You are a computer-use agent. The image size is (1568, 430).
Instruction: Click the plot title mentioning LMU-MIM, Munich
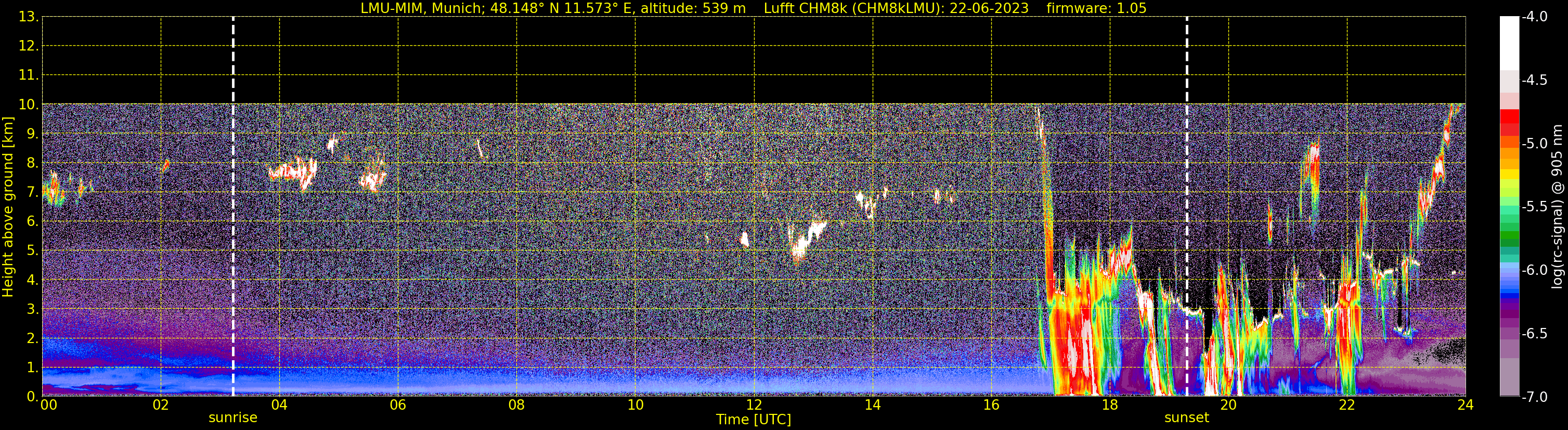754,8
